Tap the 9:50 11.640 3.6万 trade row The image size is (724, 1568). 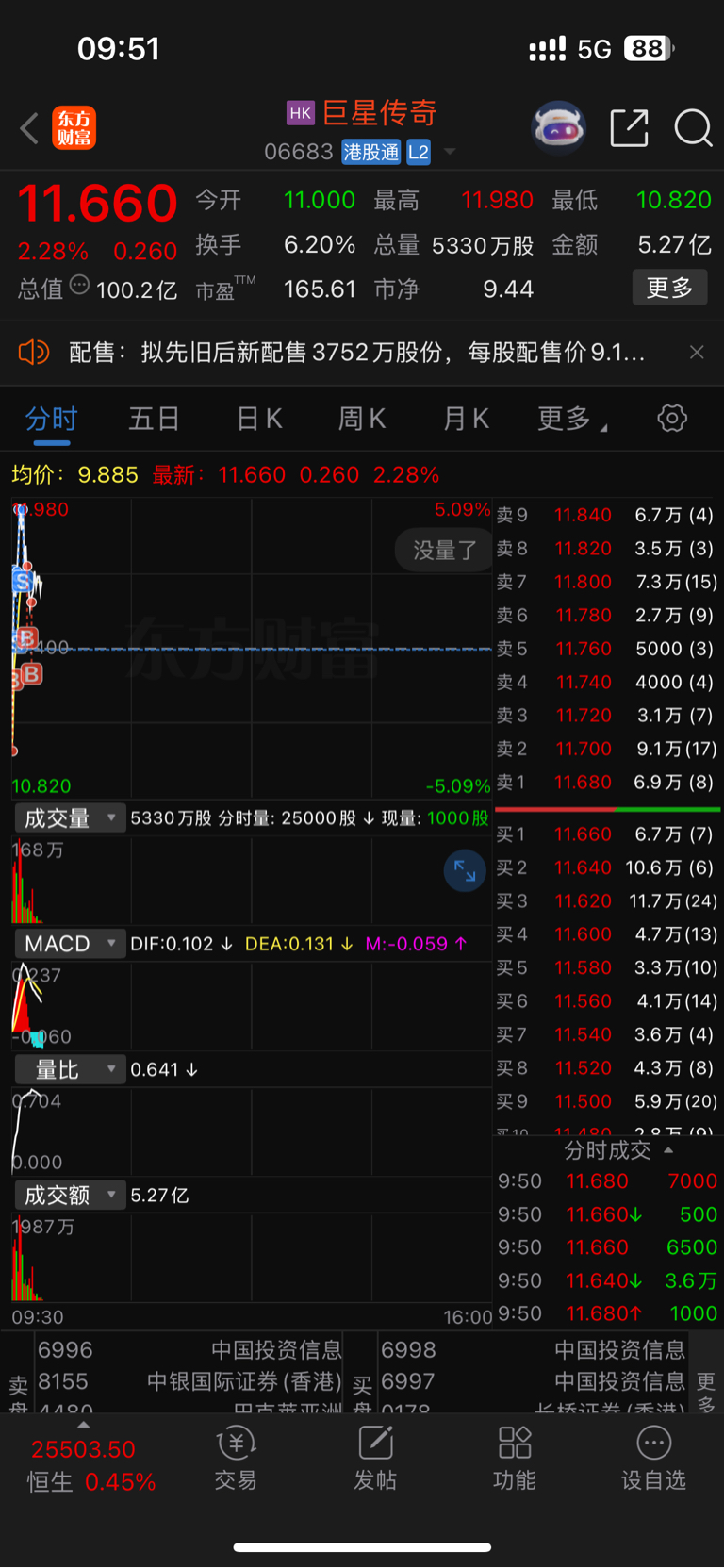point(607,1280)
